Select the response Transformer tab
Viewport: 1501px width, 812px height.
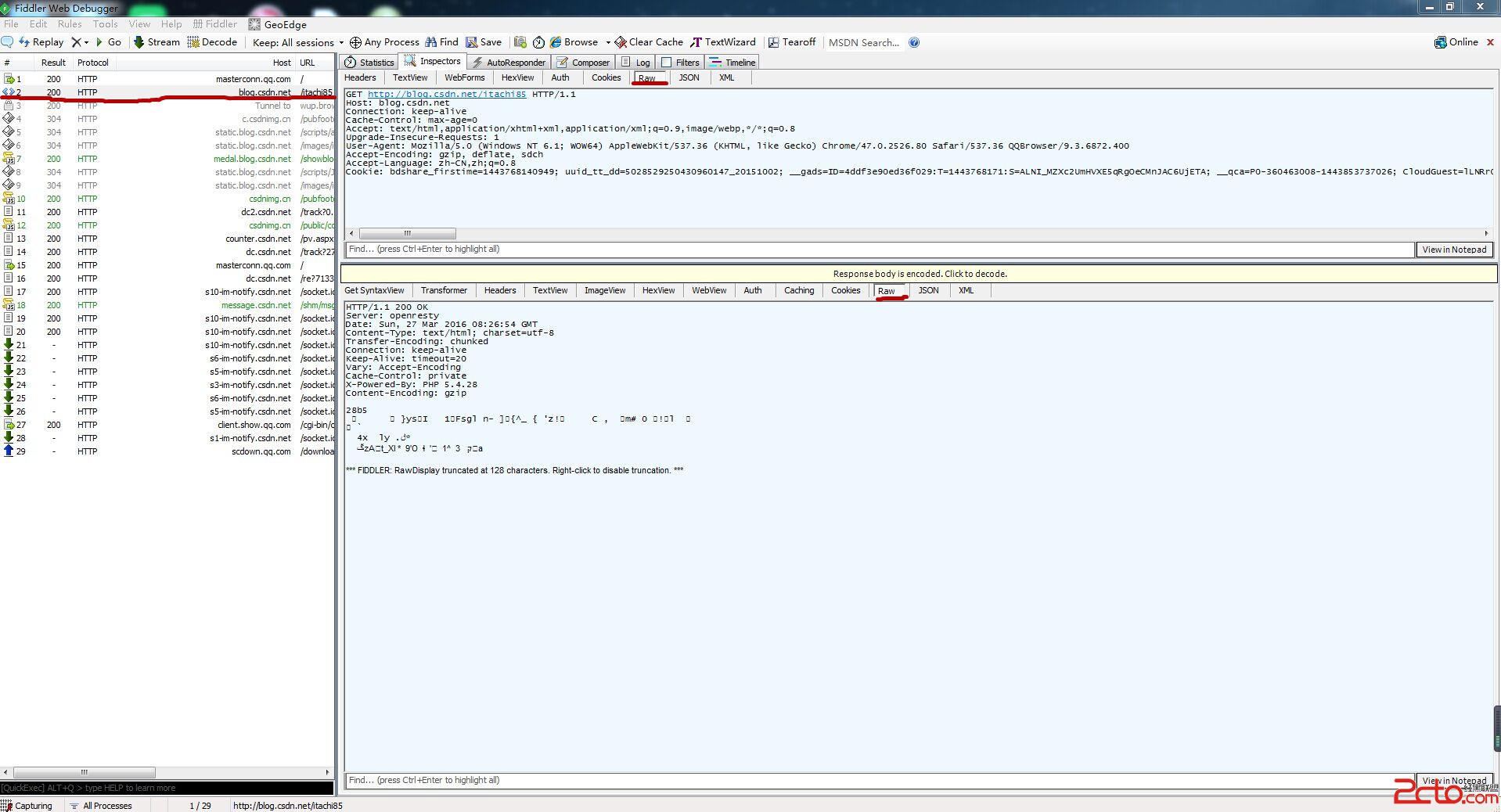click(444, 290)
